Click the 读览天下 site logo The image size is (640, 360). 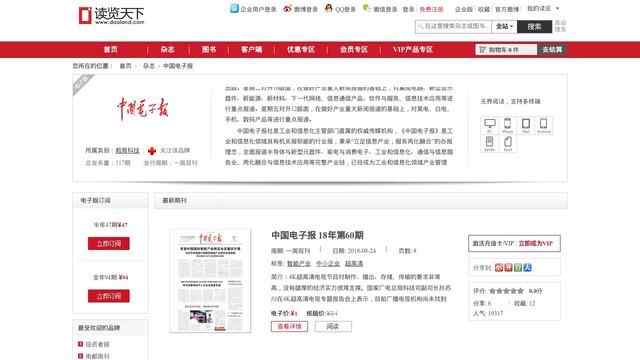tap(111, 16)
